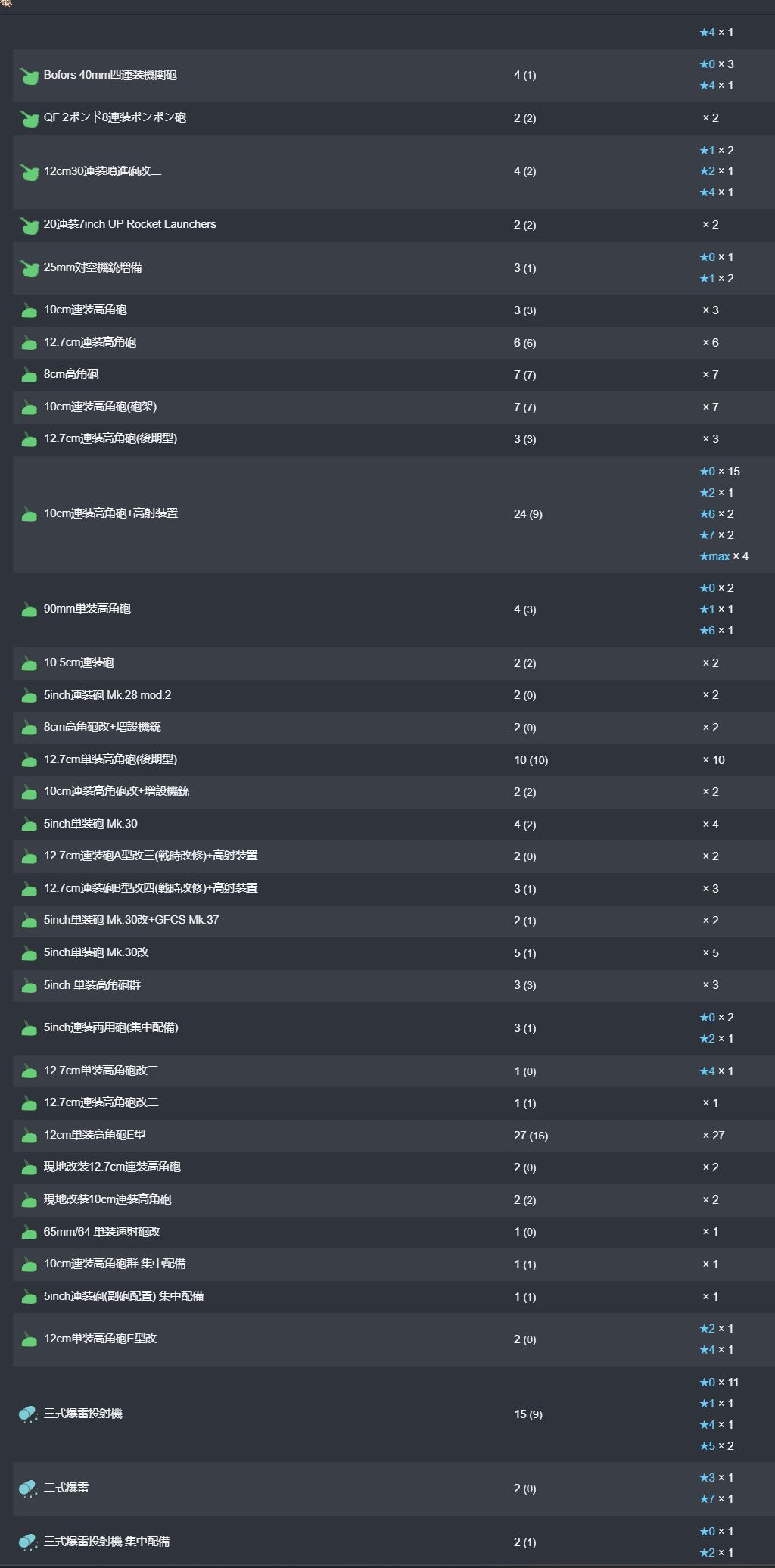Click the ★5 × 2 improvement entry
This screenshot has width=775, height=1568.
point(717,1446)
